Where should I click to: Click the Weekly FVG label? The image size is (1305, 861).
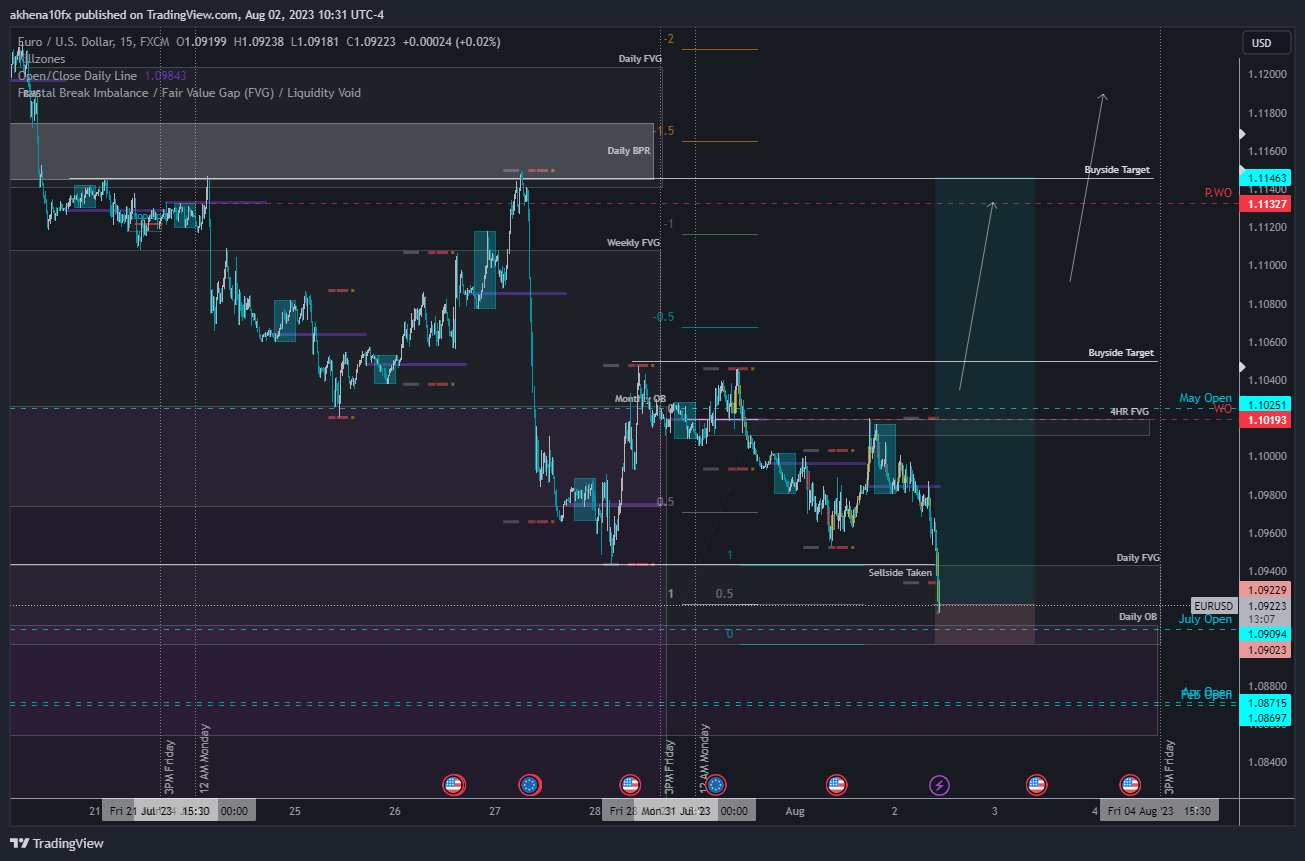tap(633, 243)
